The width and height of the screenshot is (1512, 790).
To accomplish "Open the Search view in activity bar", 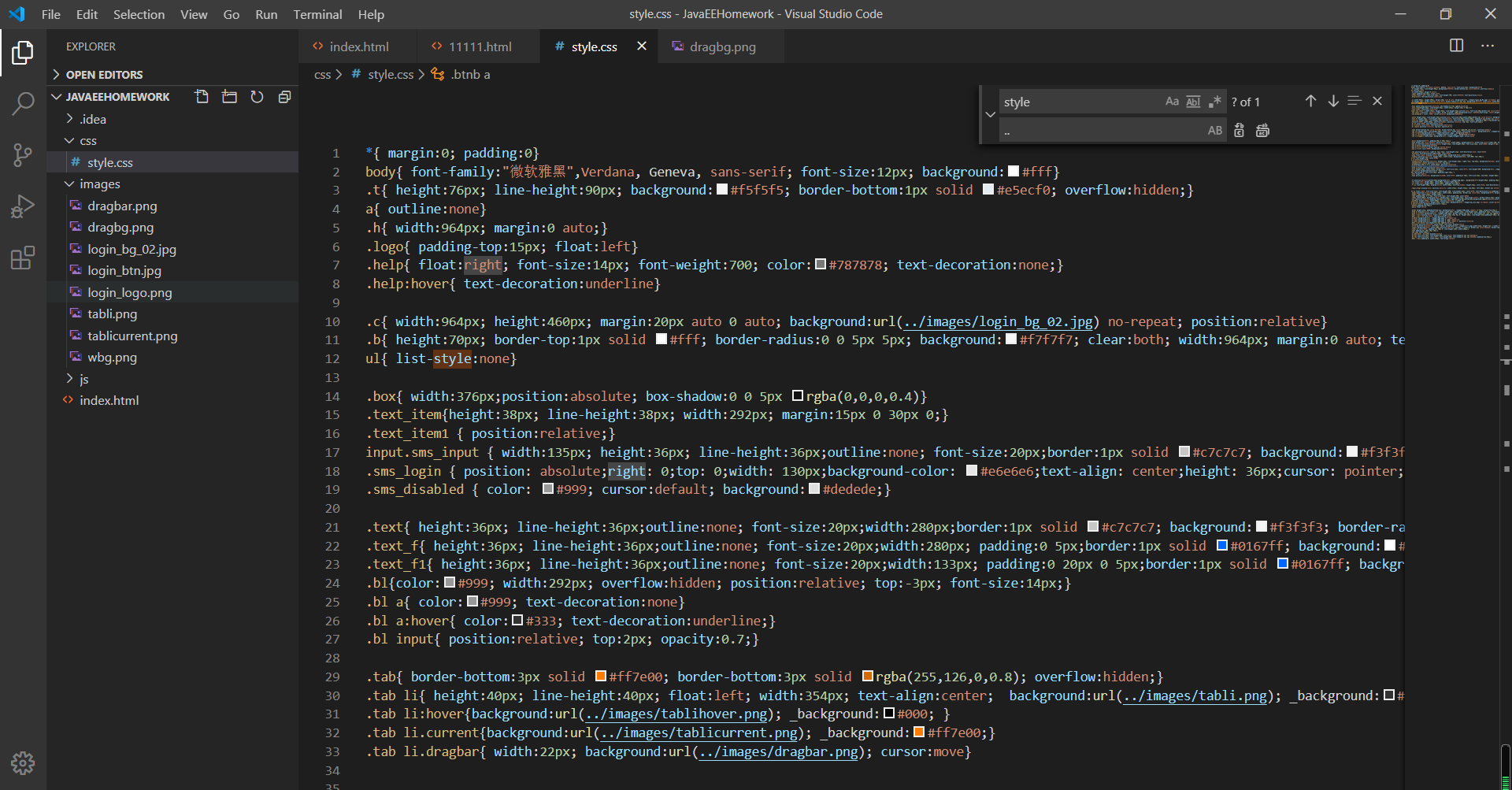I will click(23, 103).
